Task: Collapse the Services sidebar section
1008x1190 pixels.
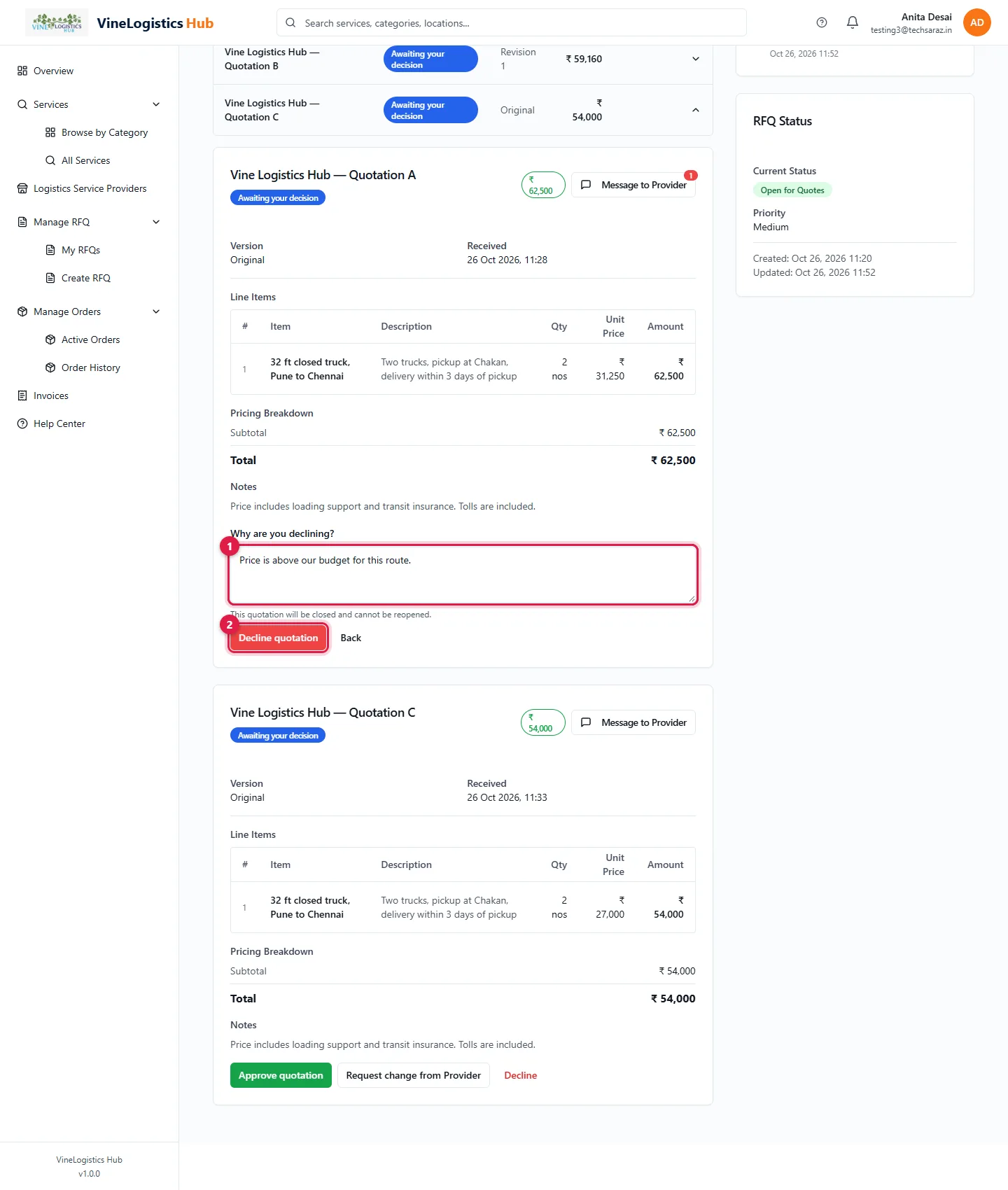Action: click(156, 104)
